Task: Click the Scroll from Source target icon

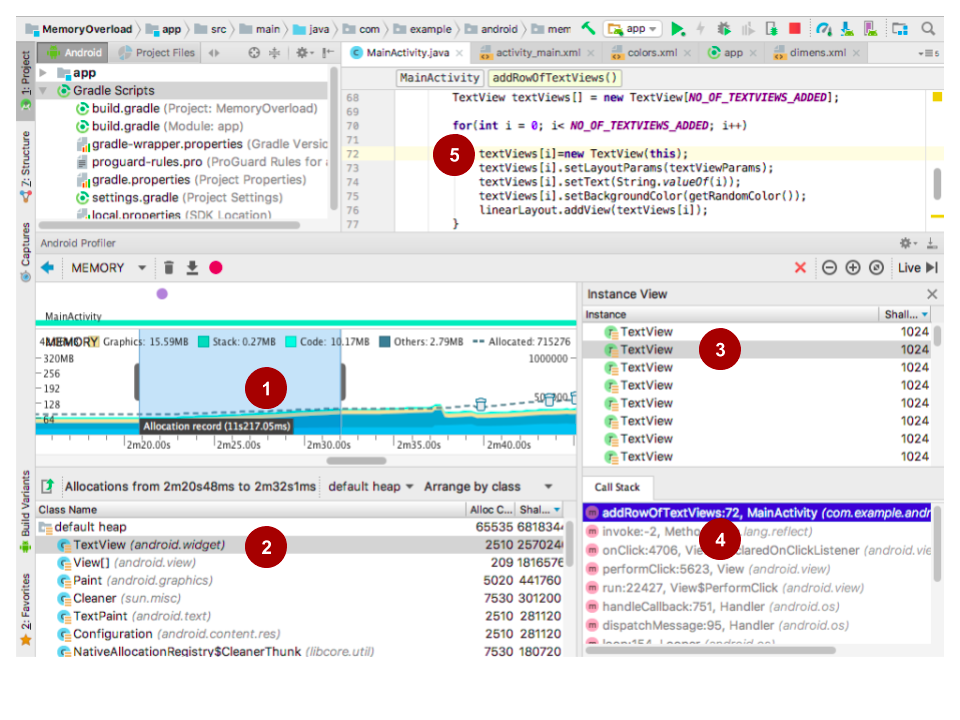Action: [254, 53]
